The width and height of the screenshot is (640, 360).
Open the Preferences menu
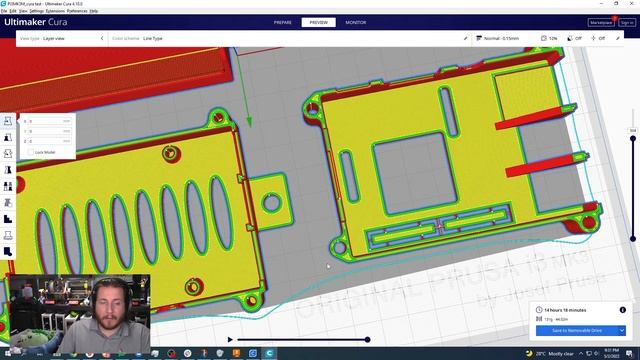pos(77,11)
